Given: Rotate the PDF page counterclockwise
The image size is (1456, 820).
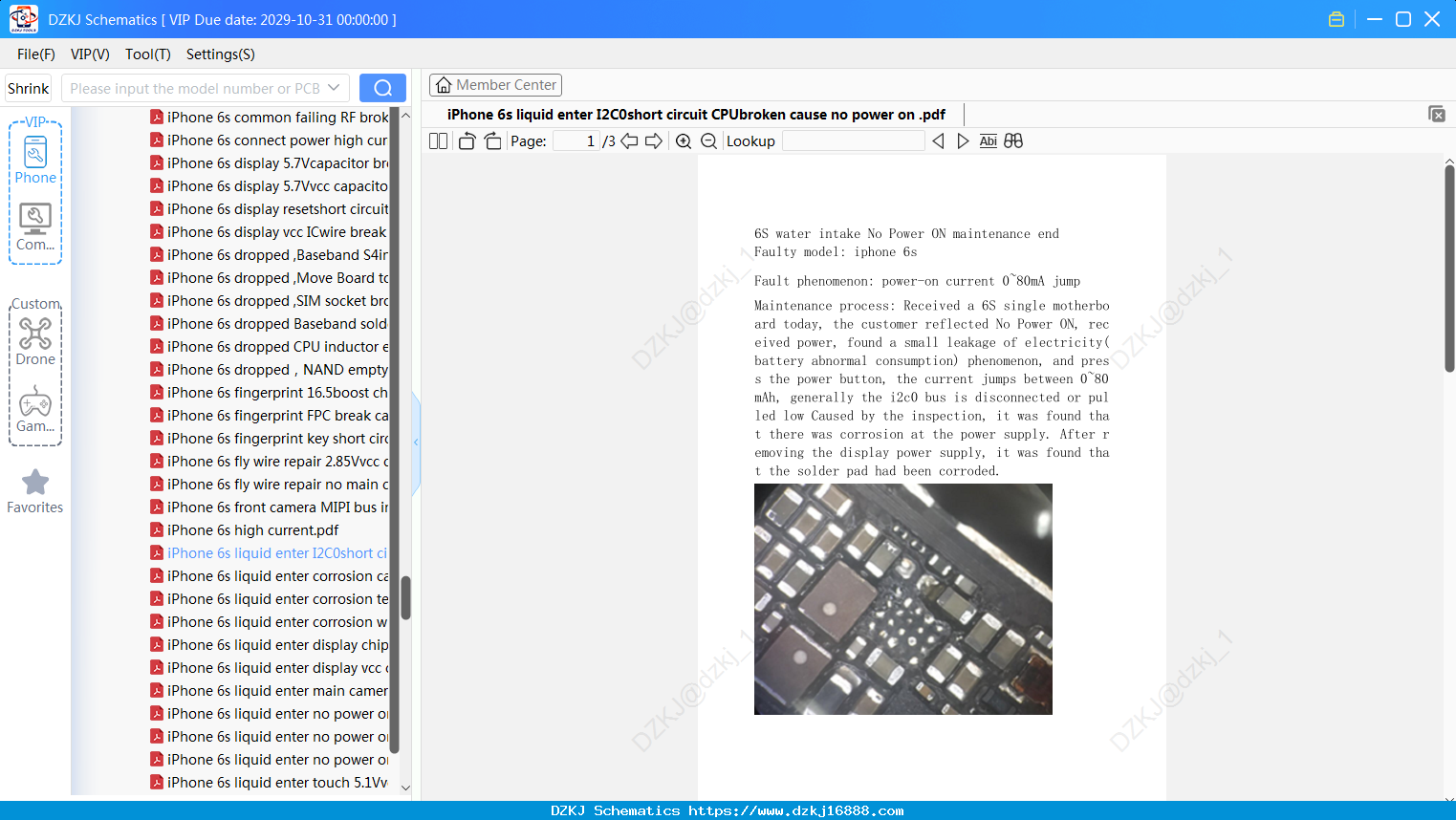Looking at the screenshot, I should click(x=467, y=141).
